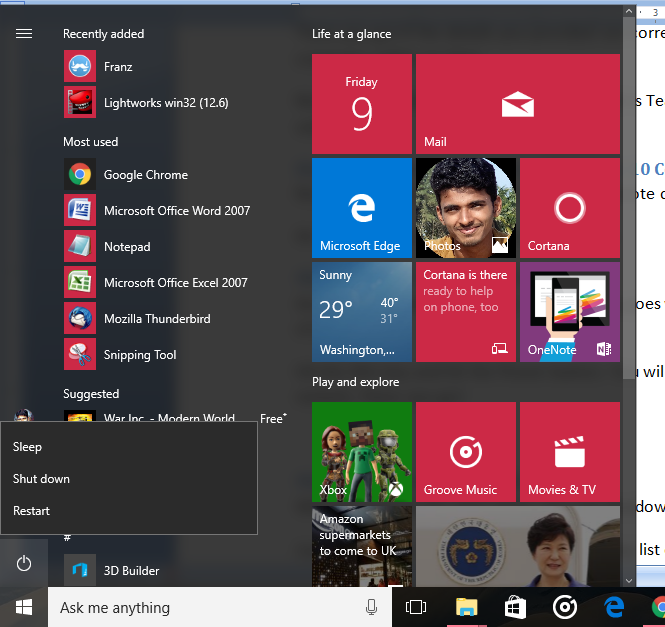Viewport: 665px width, 627px height.
Task: Open 3D Builder app
Action: click(x=176, y=570)
